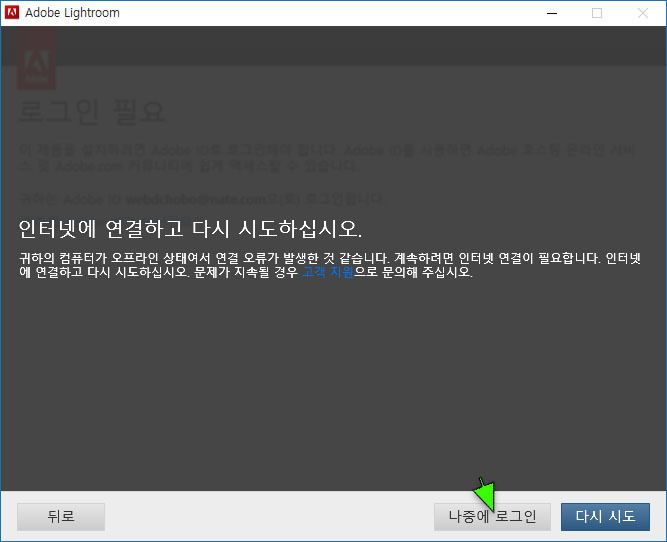Close the Adobe Lightroom window

pyautogui.click(x=643, y=13)
